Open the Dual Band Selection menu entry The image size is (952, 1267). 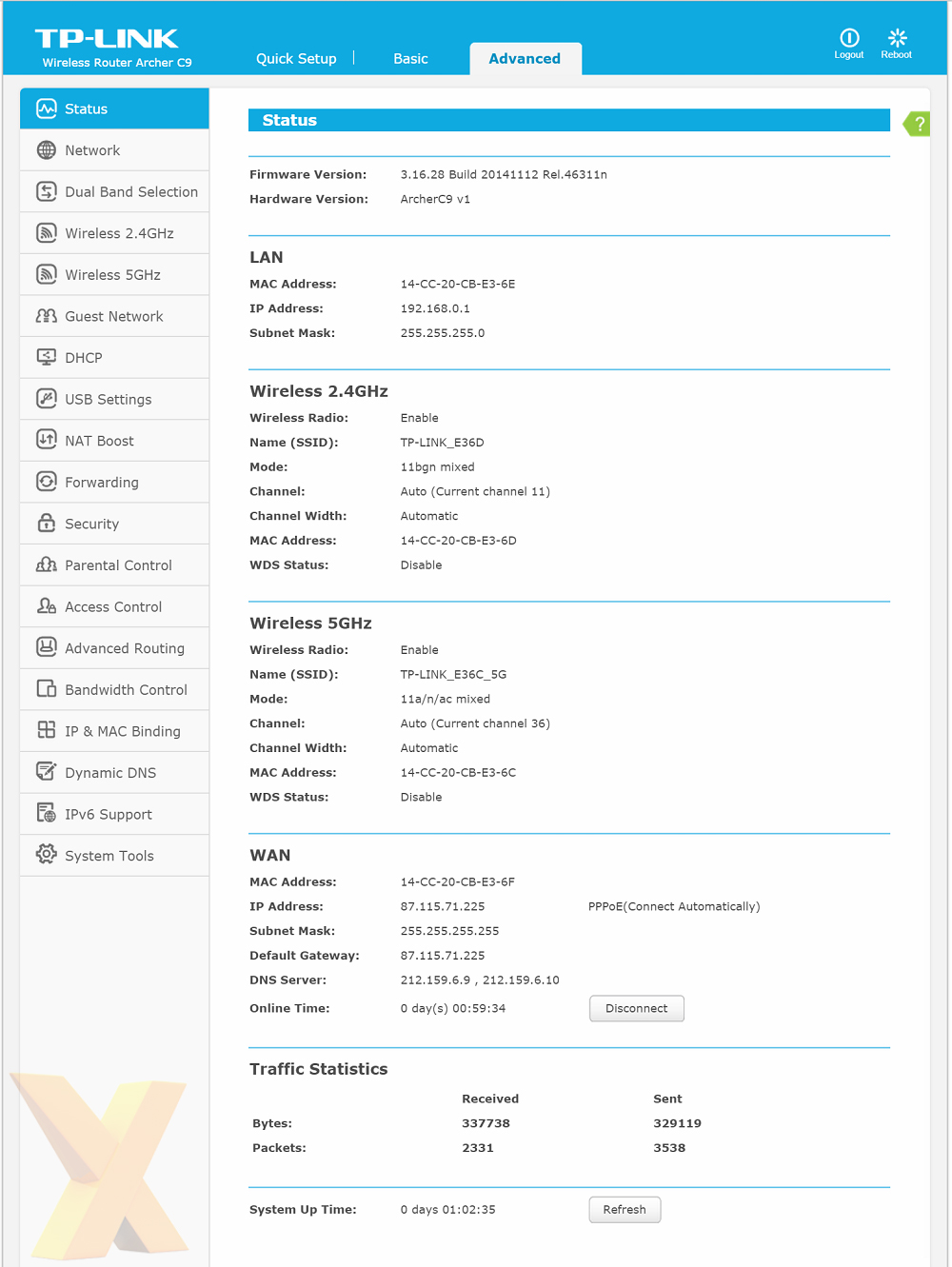[114, 191]
